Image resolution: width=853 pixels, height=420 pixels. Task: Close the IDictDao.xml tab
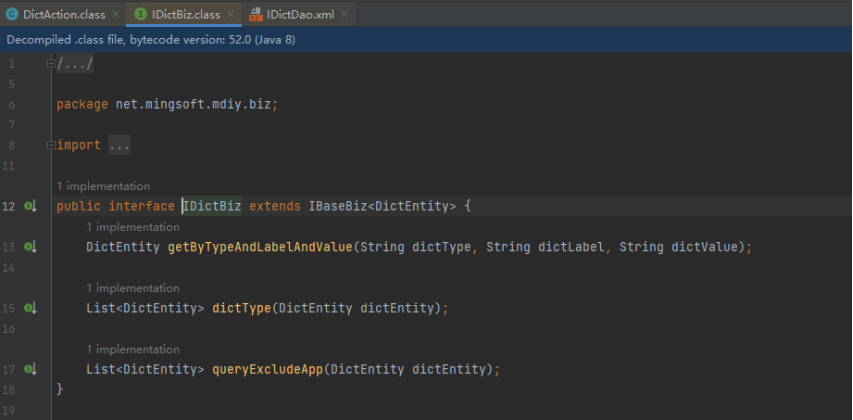344,15
